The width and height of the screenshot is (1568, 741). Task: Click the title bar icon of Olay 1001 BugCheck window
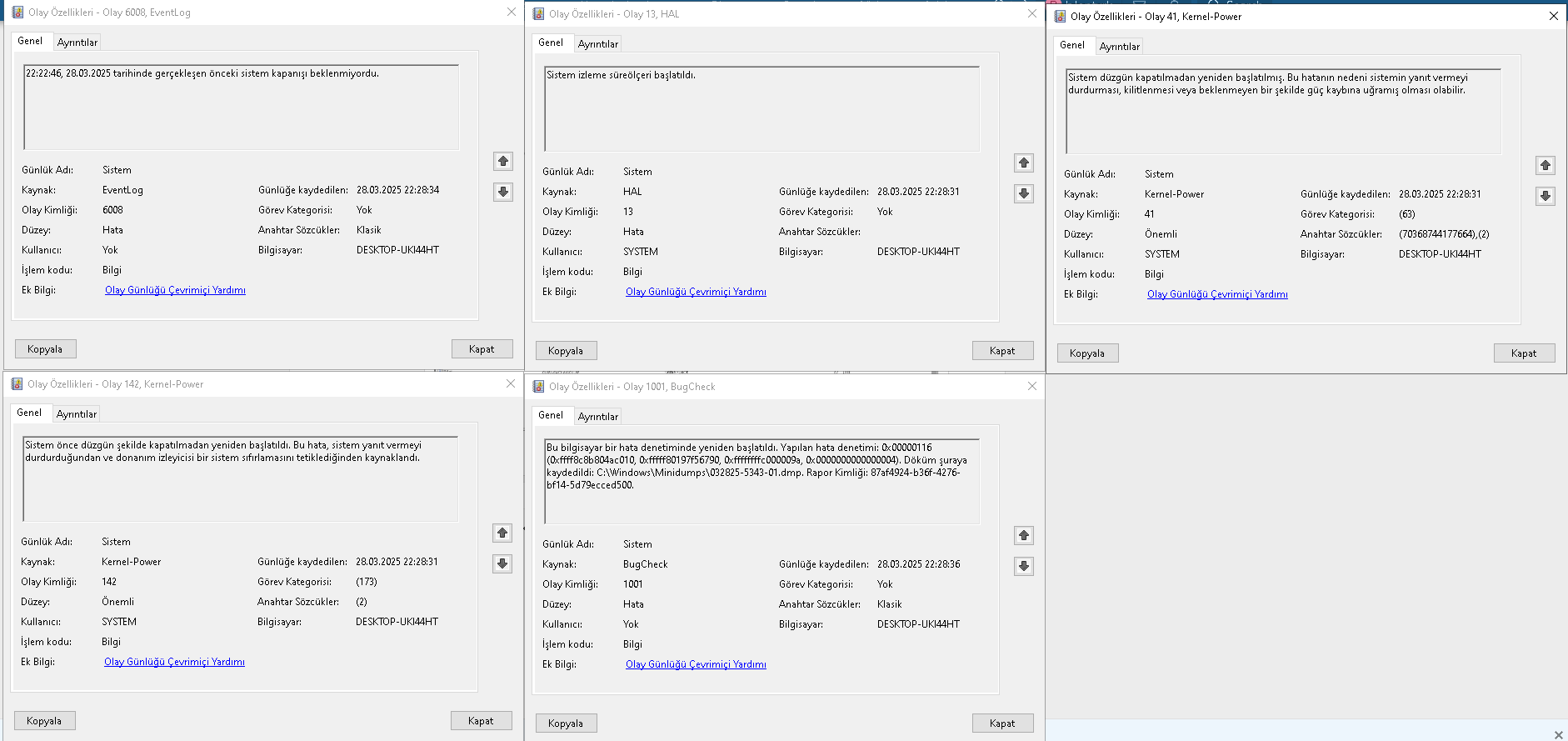click(538, 387)
